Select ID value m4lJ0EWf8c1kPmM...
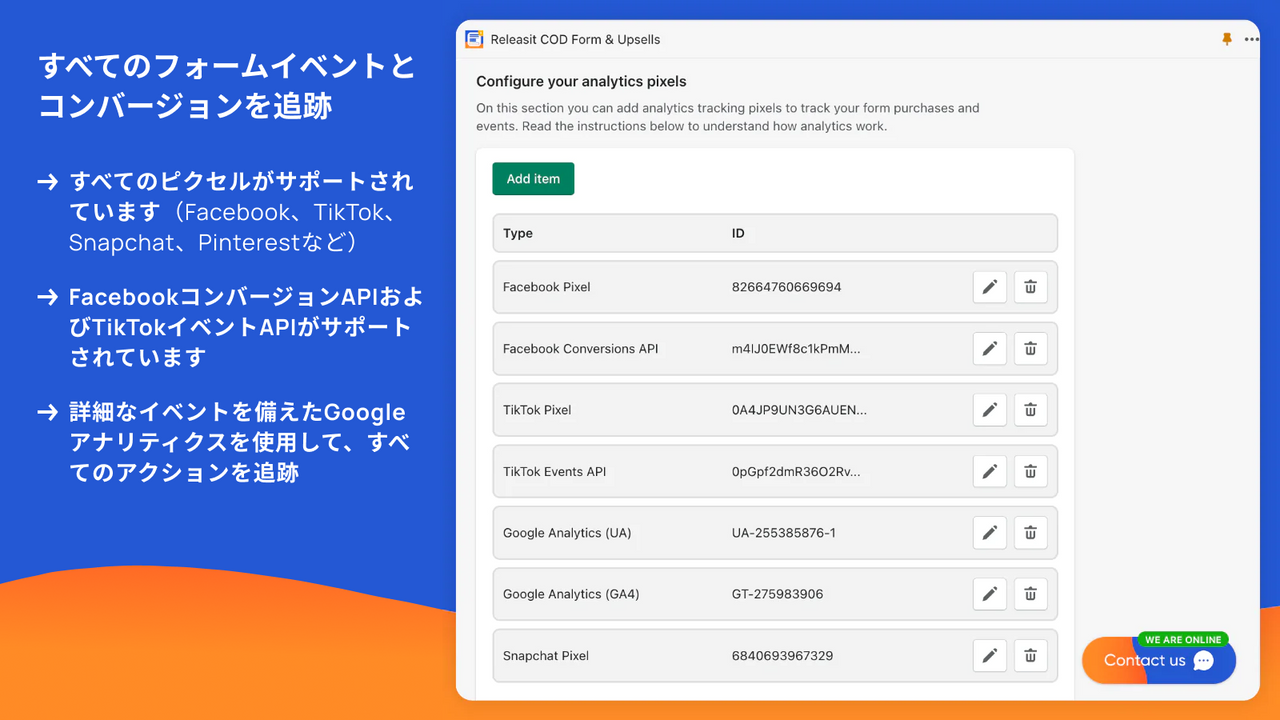The width and height of the screenshot is (1280, 720). coord(796,349)
